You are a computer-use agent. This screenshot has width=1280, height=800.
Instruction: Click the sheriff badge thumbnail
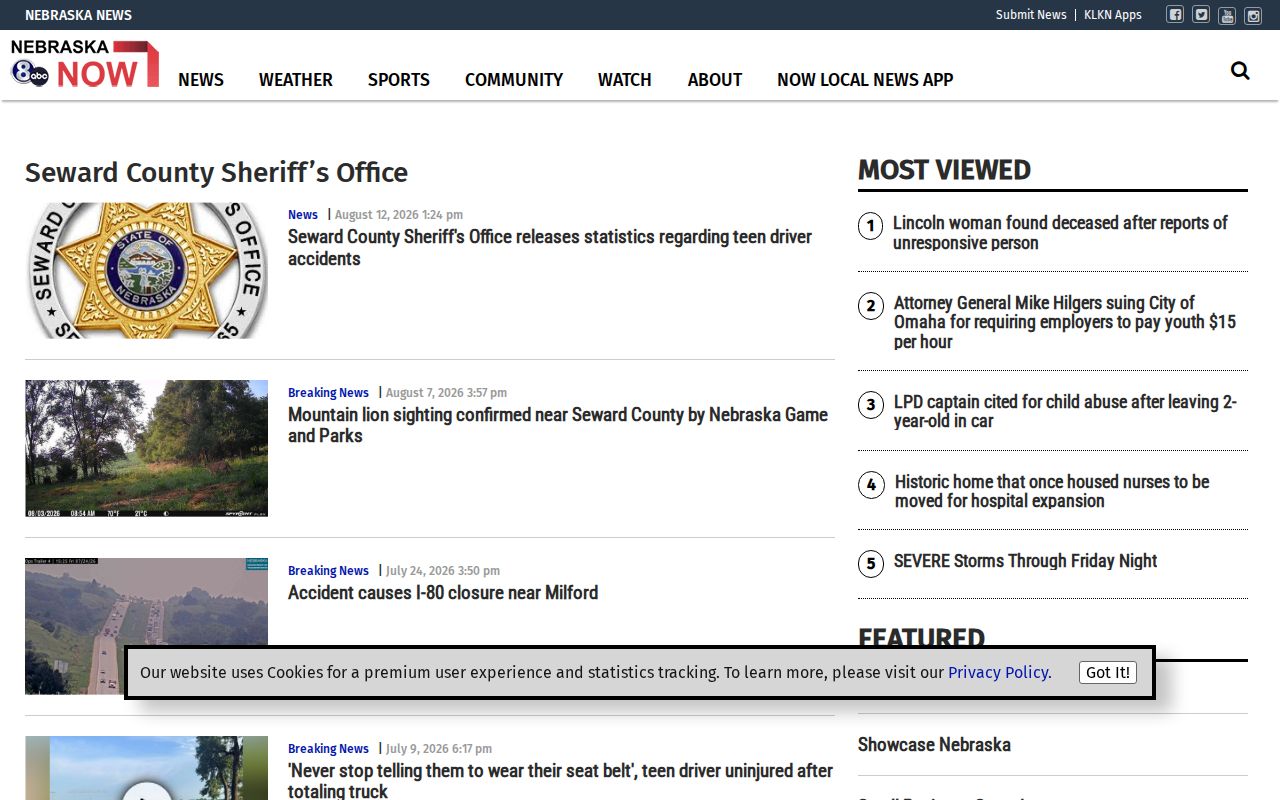(x=146, y=271)
